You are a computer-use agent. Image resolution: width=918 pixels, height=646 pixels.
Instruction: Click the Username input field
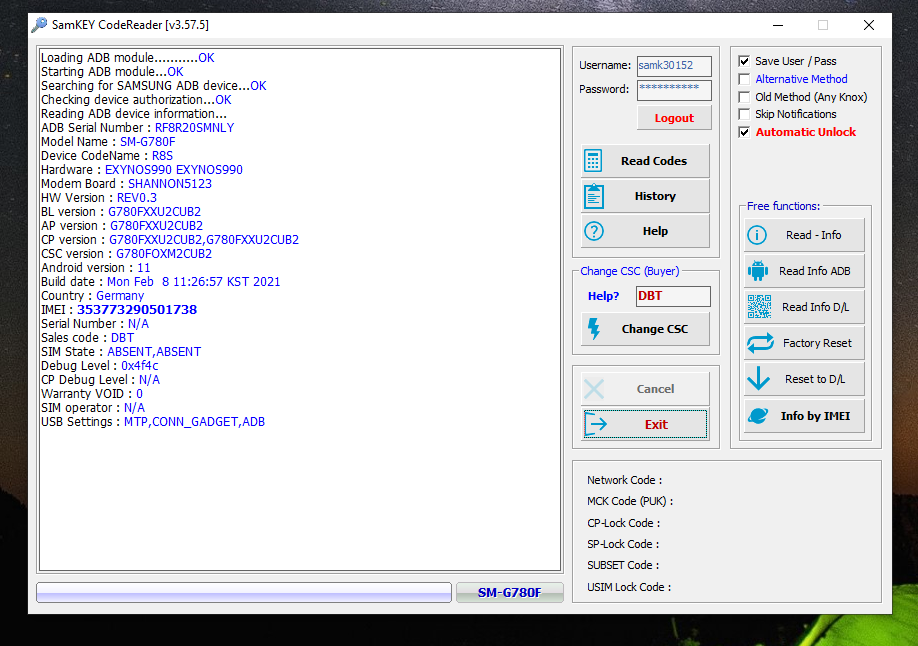(x=674, y=66)
